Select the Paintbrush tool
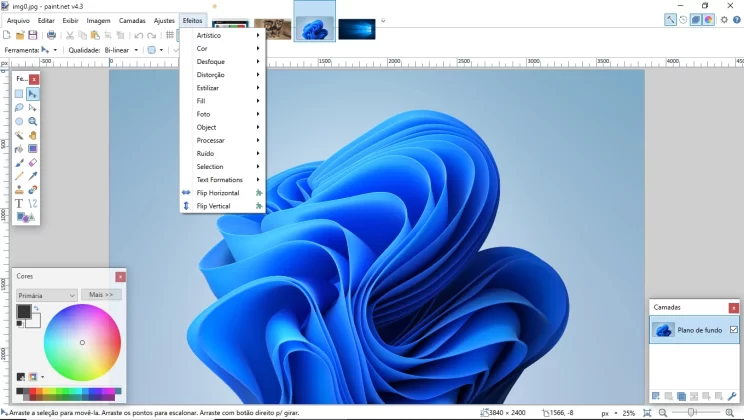 [19, 163]
